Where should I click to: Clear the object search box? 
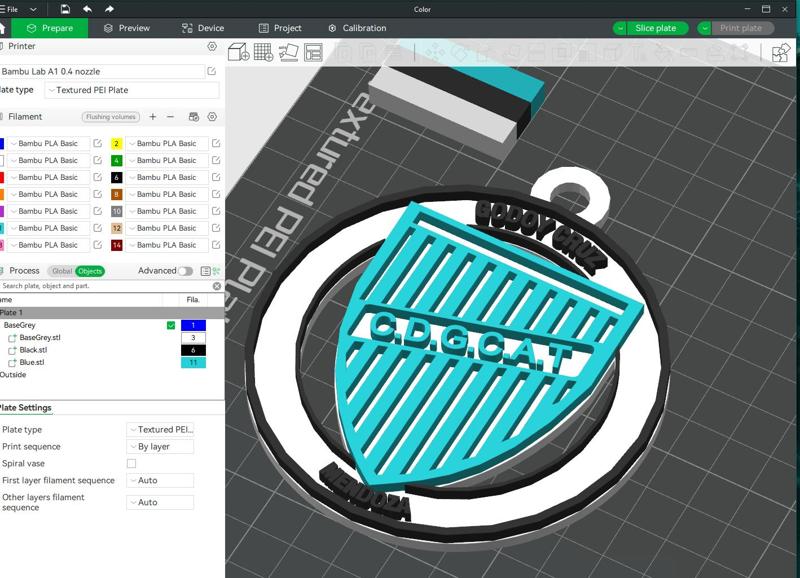(217, 286)
